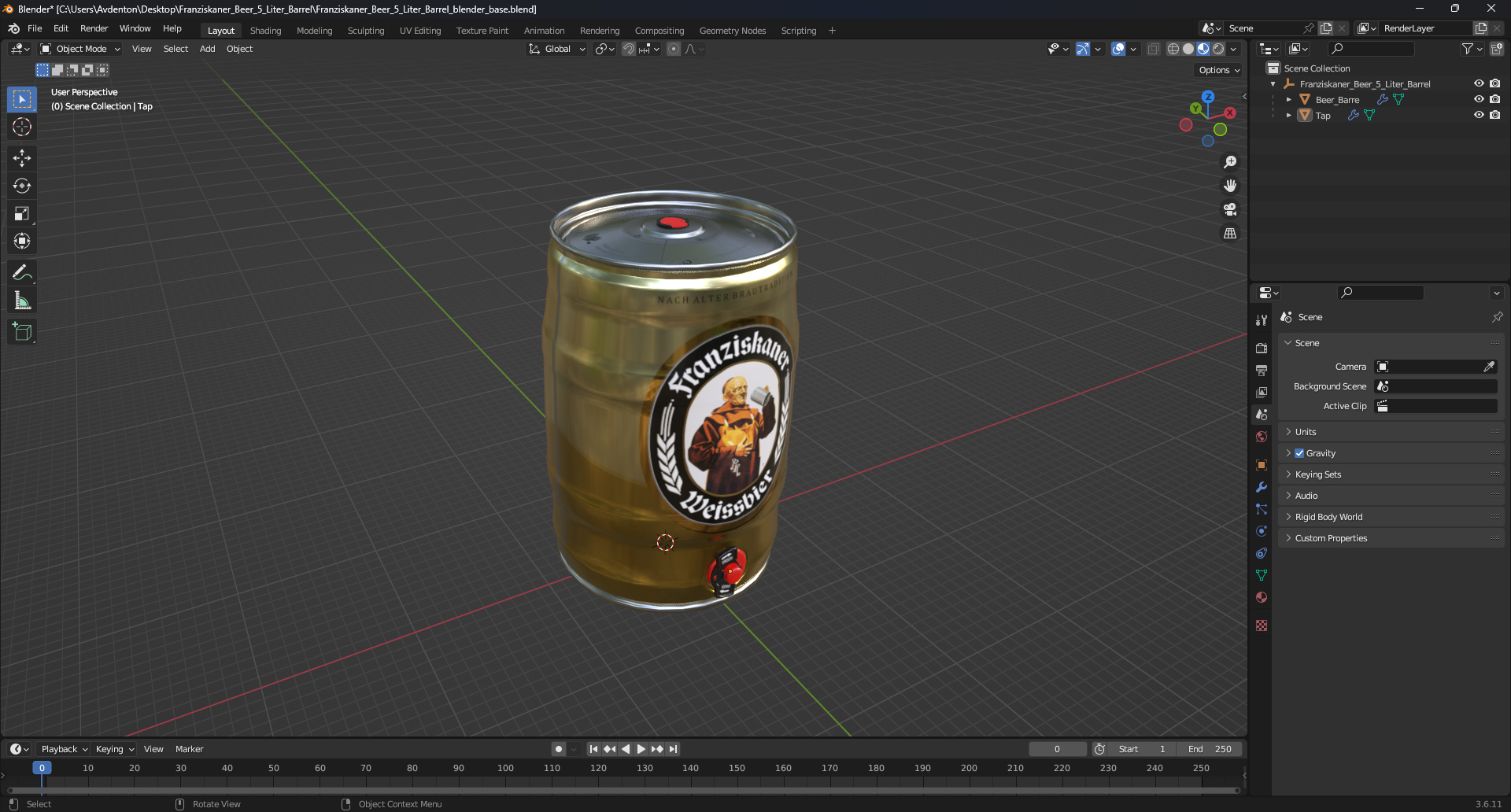The height and width of the screenshot is (812, 1511).
Task: Open the Object properties tab
Action: pyautogui.click(x=1262, y=464)
